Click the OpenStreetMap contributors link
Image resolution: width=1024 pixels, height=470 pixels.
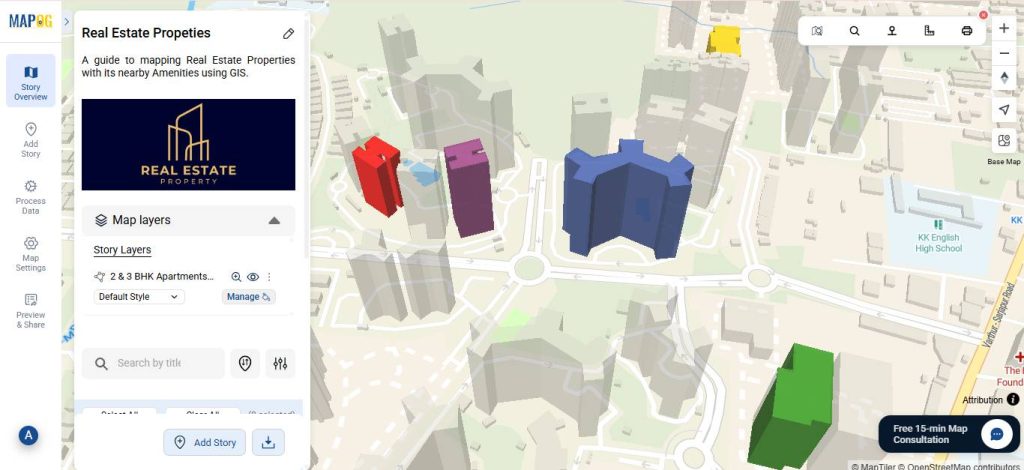coord(960,466)
